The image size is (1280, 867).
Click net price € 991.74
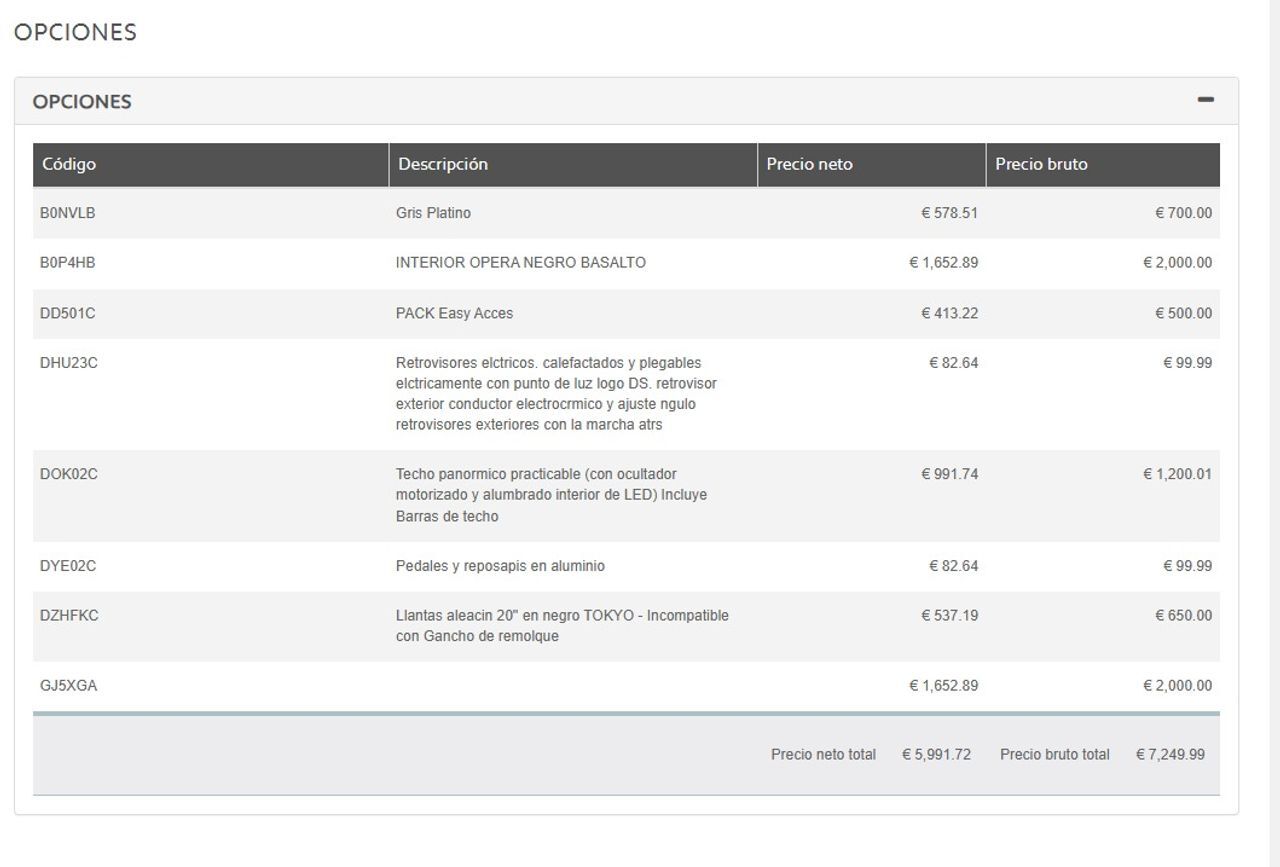click(x=949, y=474)
